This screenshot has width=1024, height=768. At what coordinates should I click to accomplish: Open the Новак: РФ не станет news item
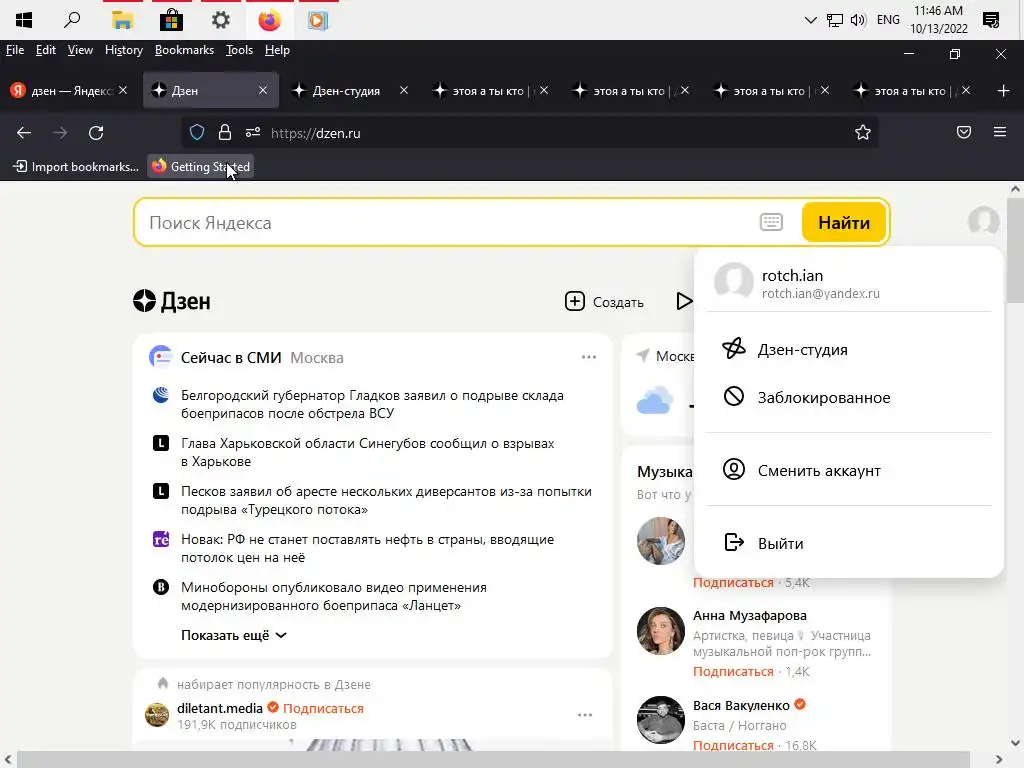pos(368,548)
